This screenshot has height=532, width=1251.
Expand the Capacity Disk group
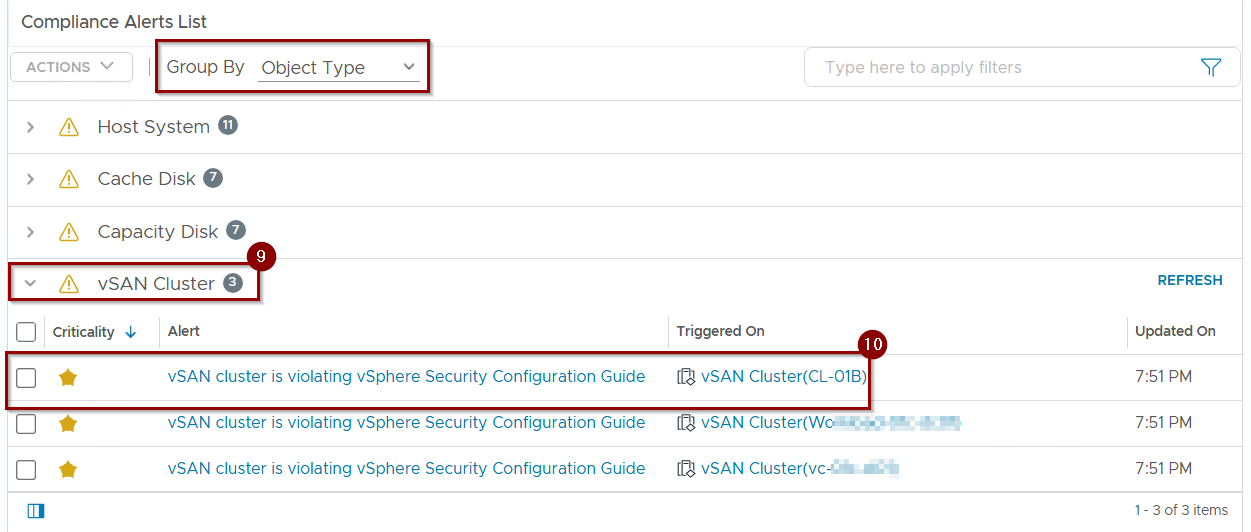click(x=30, y=232)
